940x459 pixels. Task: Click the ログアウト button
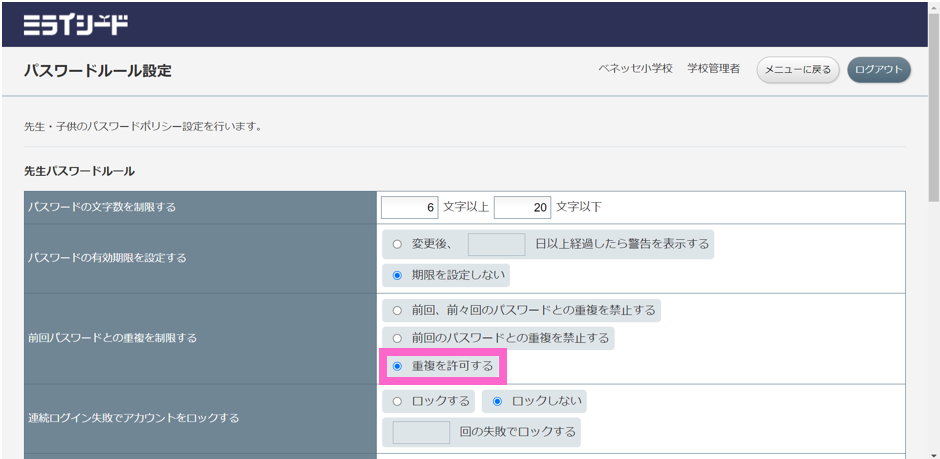click(879, 70)
